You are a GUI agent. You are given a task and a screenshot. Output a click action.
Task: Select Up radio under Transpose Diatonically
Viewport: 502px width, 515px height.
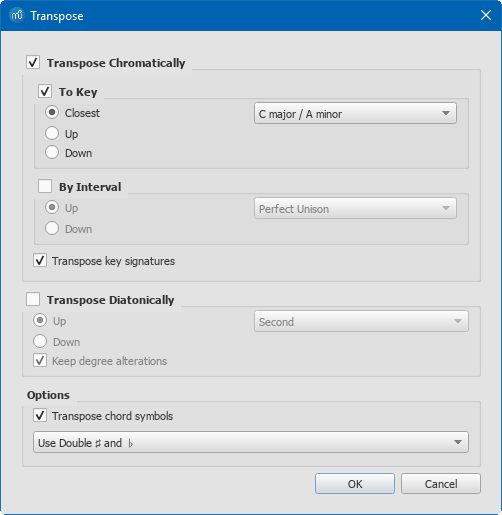coord(40,320)
